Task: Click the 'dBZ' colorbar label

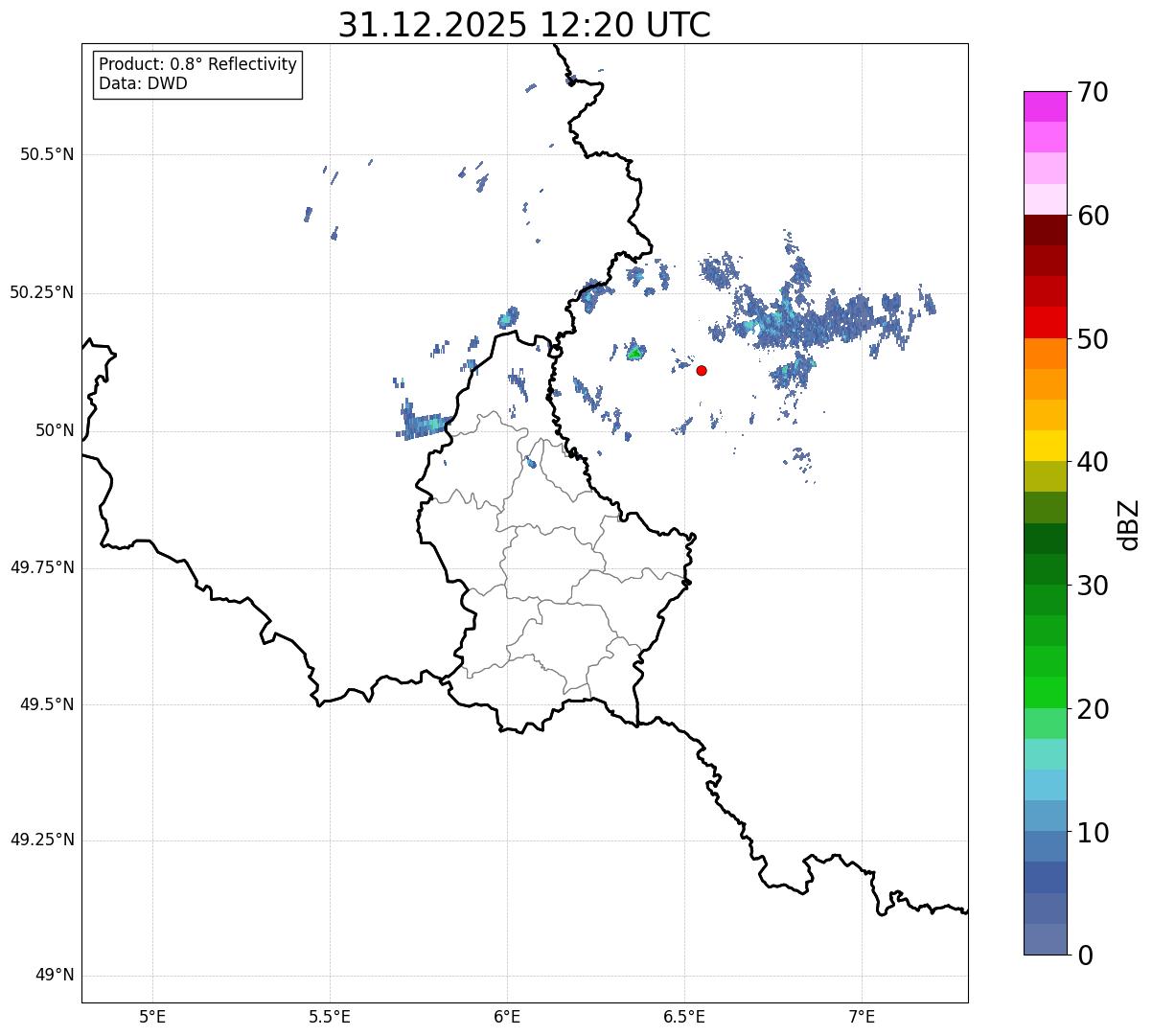Action: point(1129,524)
